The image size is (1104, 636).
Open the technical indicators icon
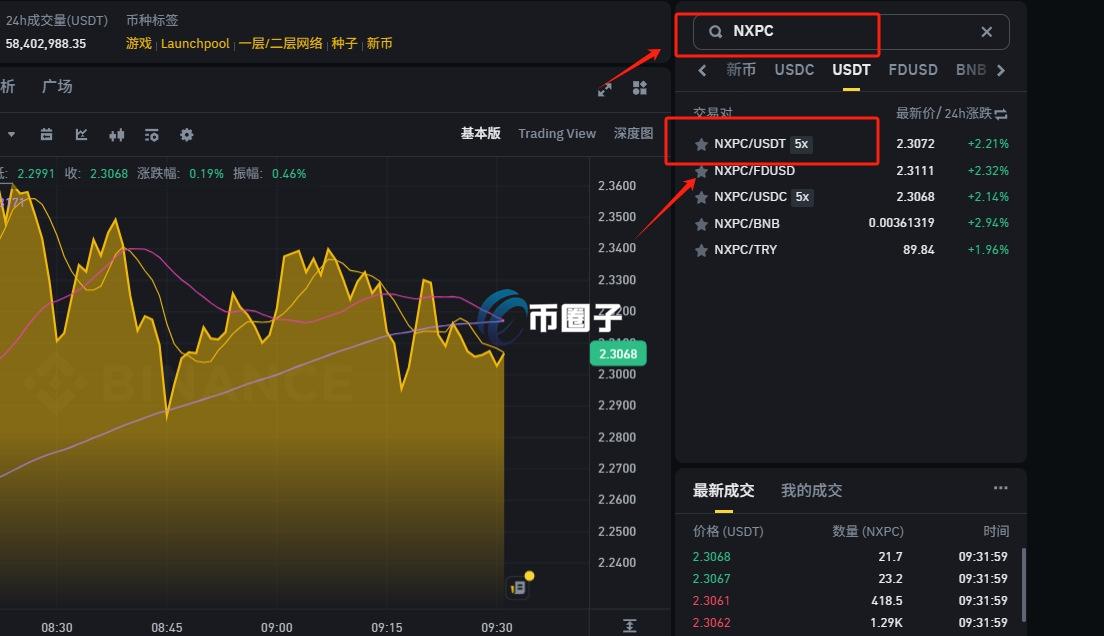[151, 134]
